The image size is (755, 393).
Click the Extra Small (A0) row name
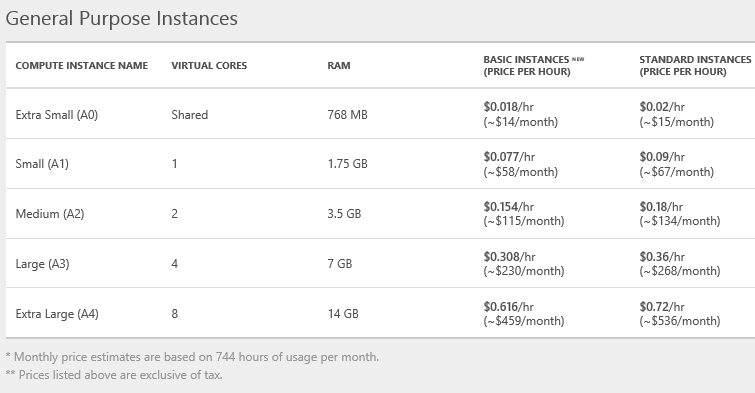(57, 115)
